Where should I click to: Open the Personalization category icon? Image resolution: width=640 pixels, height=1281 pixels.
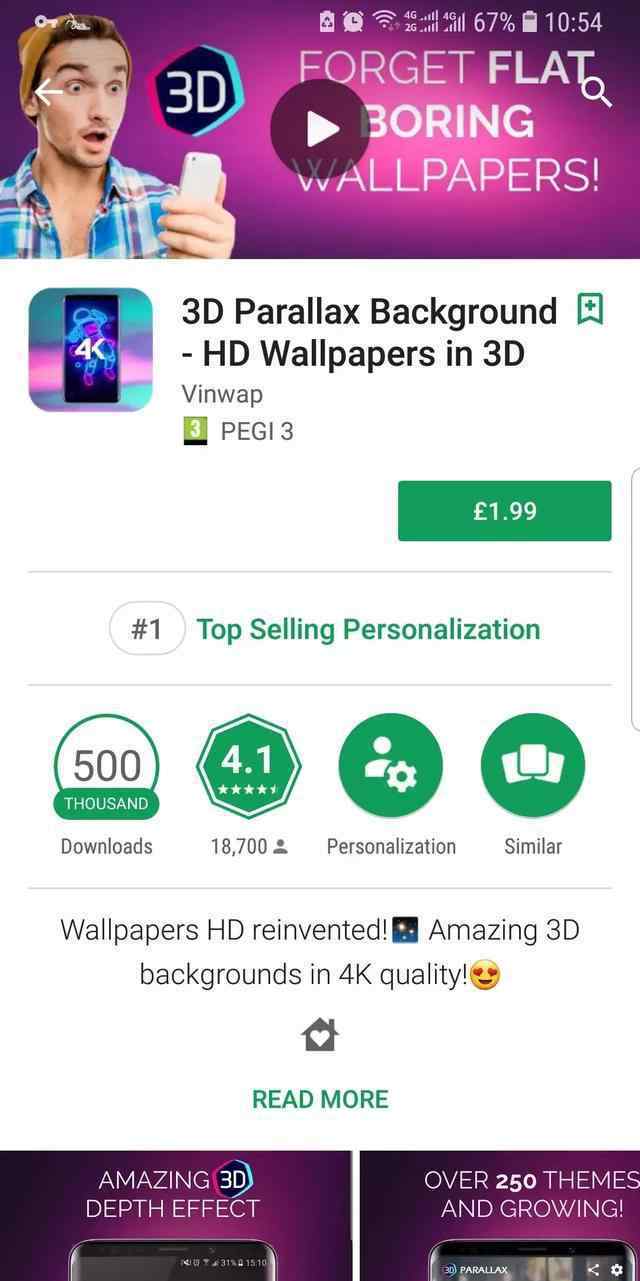tap(391, 767)
